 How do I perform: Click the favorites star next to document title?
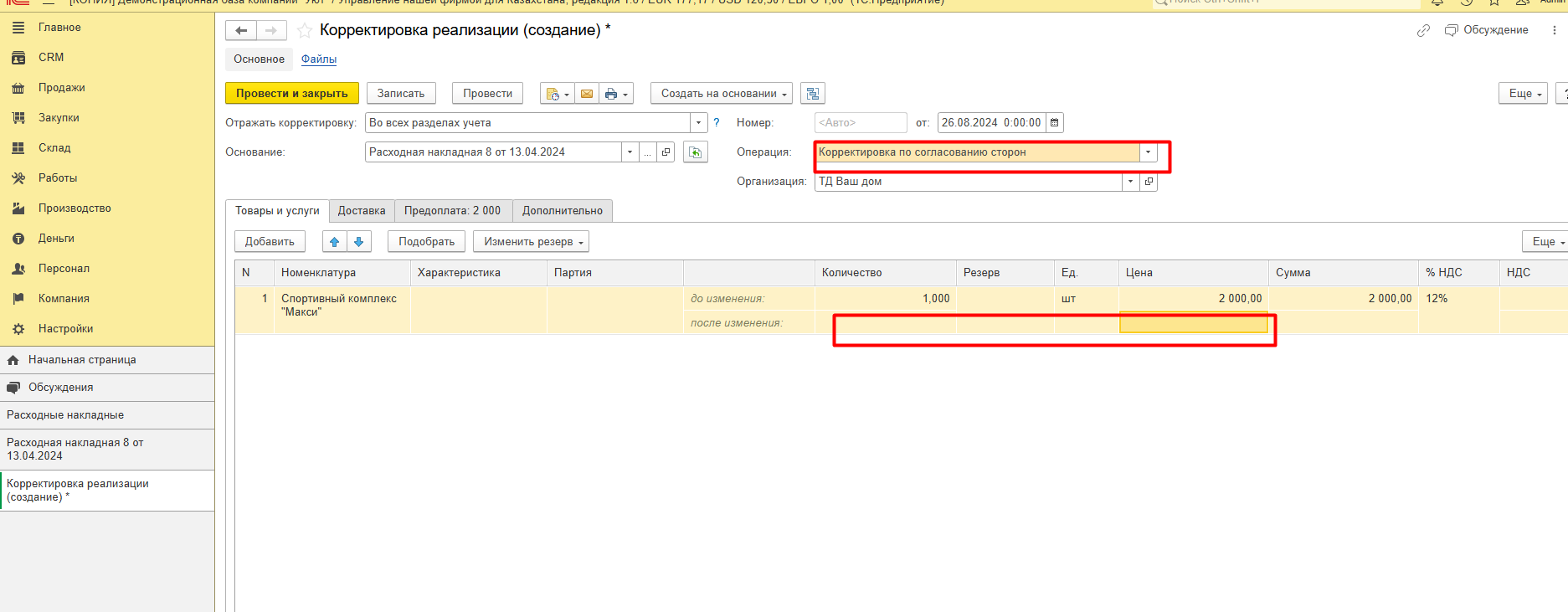pos(305,31)
